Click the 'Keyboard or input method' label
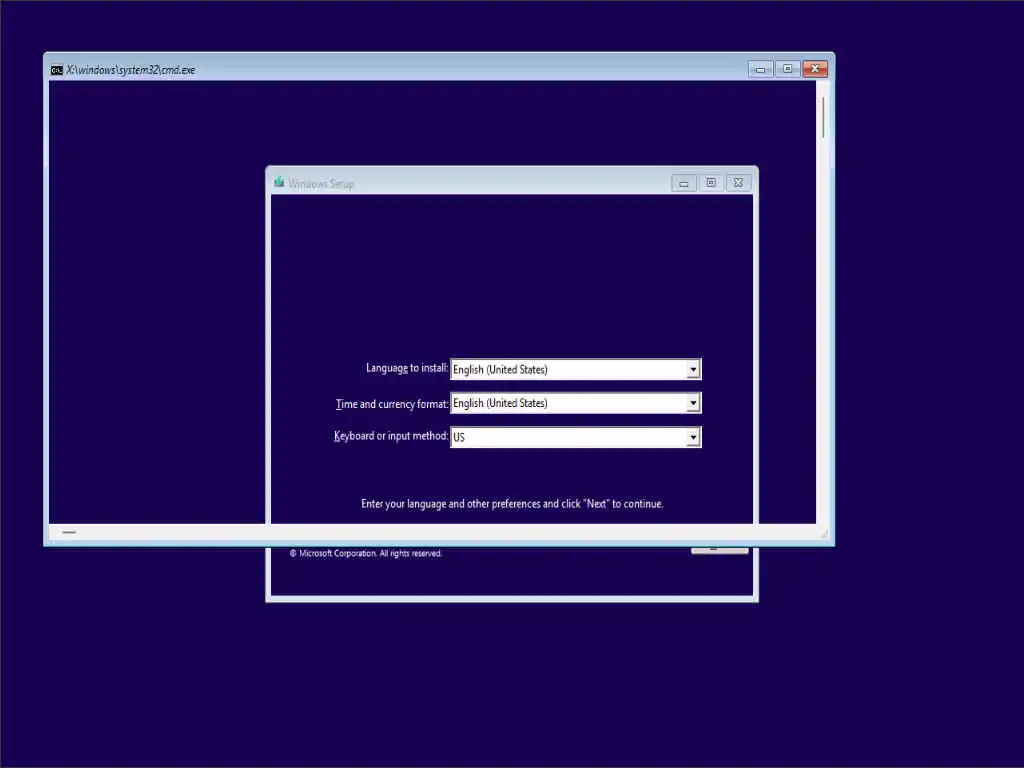This screenshot has height=768, width=1024. (391, 436)
